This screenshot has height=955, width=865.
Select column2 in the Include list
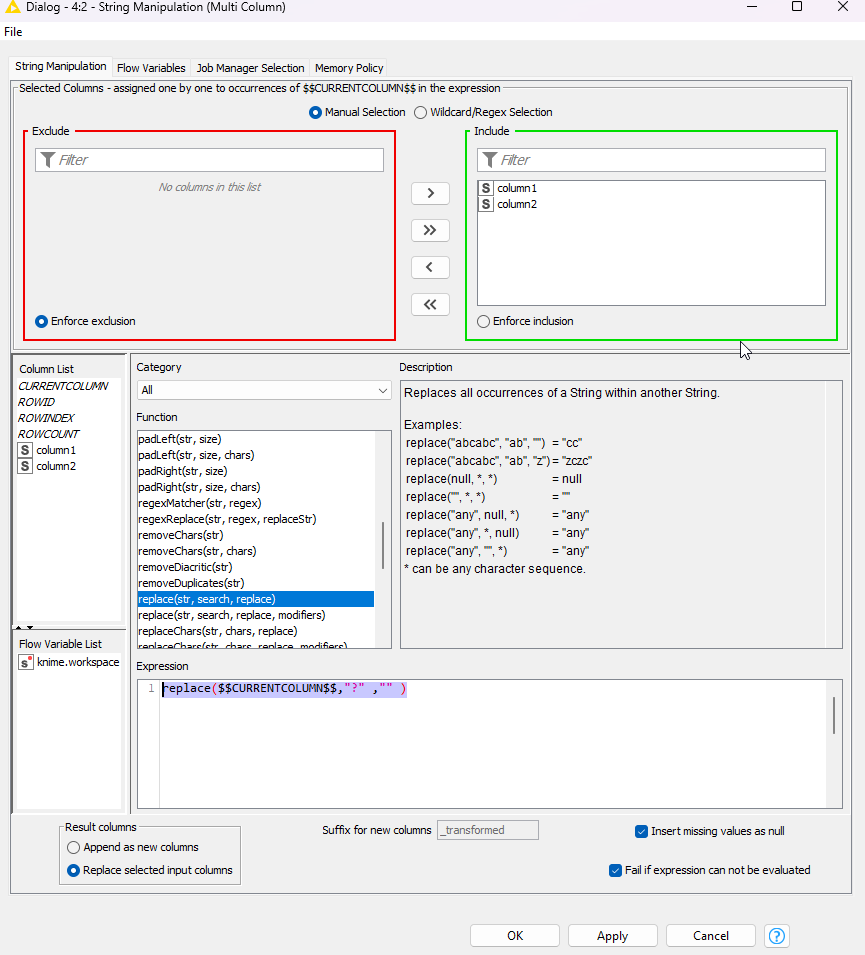pyautogui.click(x=517, y=204)
